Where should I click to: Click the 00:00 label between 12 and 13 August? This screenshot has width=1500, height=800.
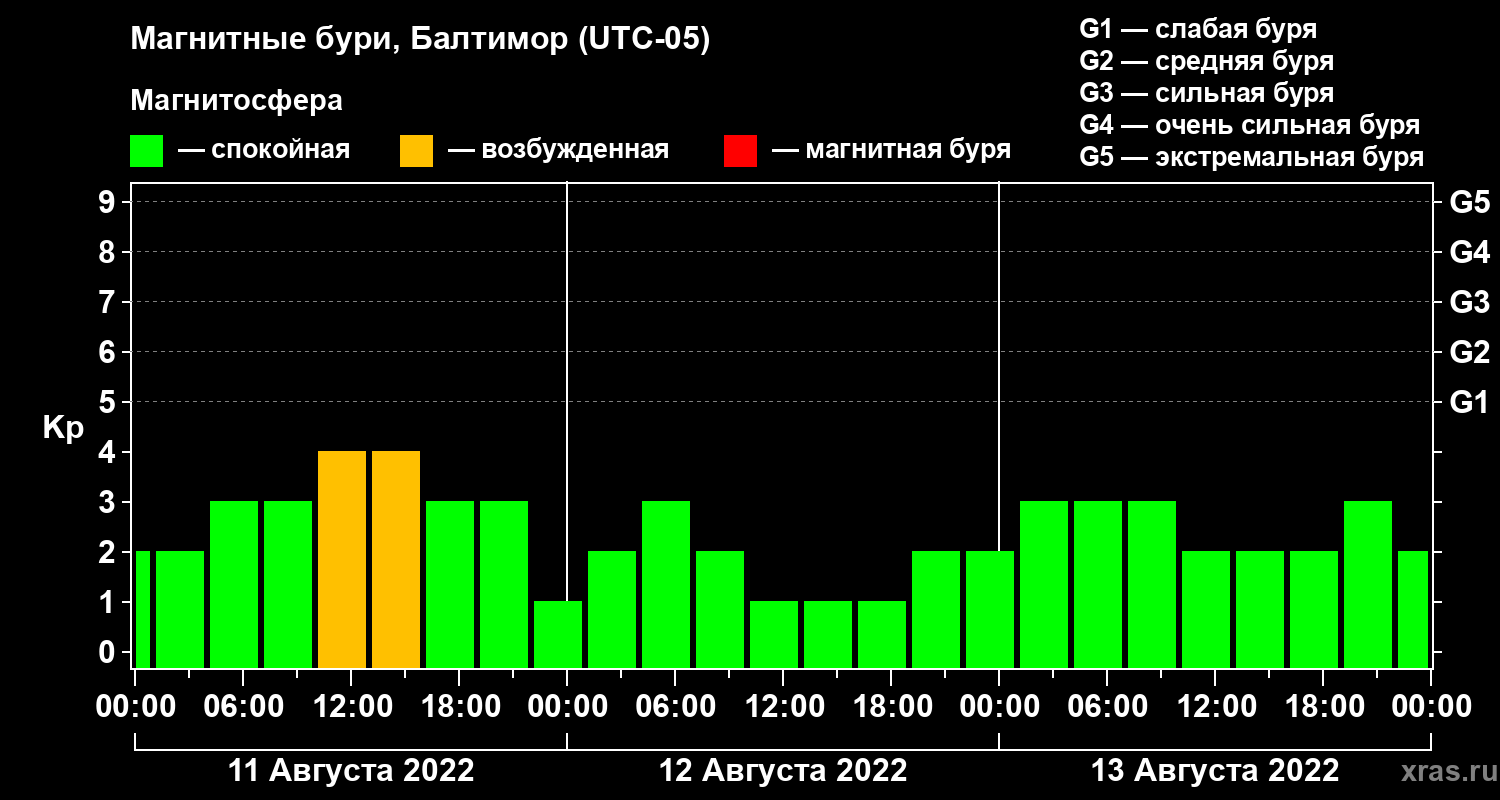tap(999, 706)
